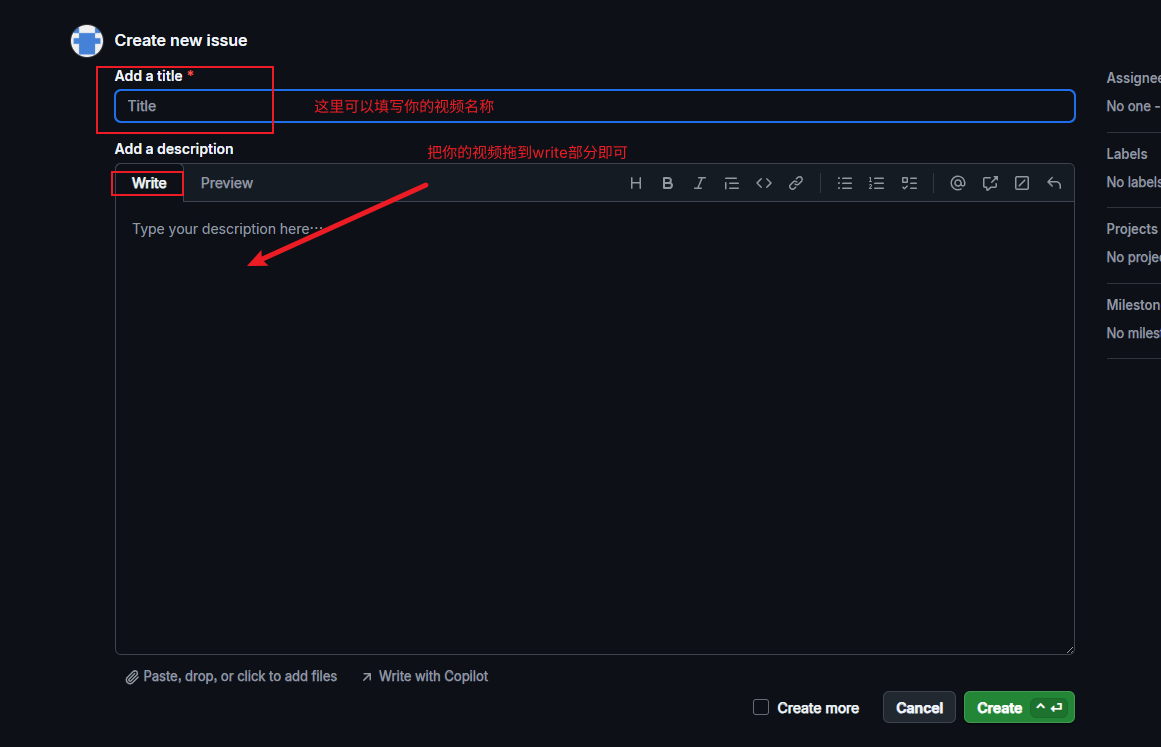Open saved replies arrow icon
Image resolution: width=1161 pixels, height=747 pixels.
(1054, 183)
